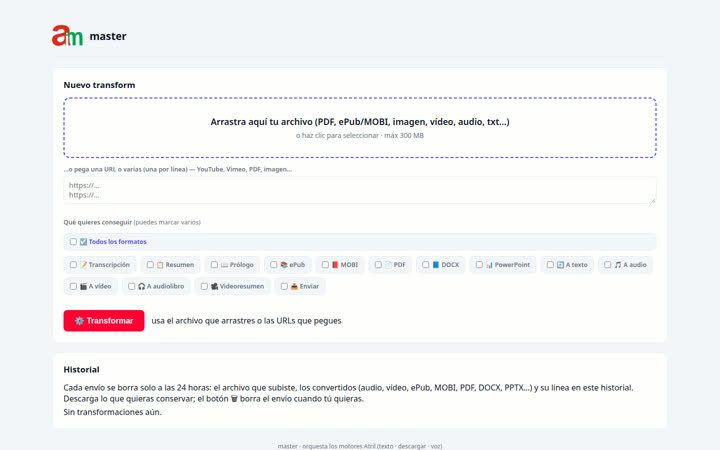Tick the PowerPoint checkbox

[x=479, y=265]
